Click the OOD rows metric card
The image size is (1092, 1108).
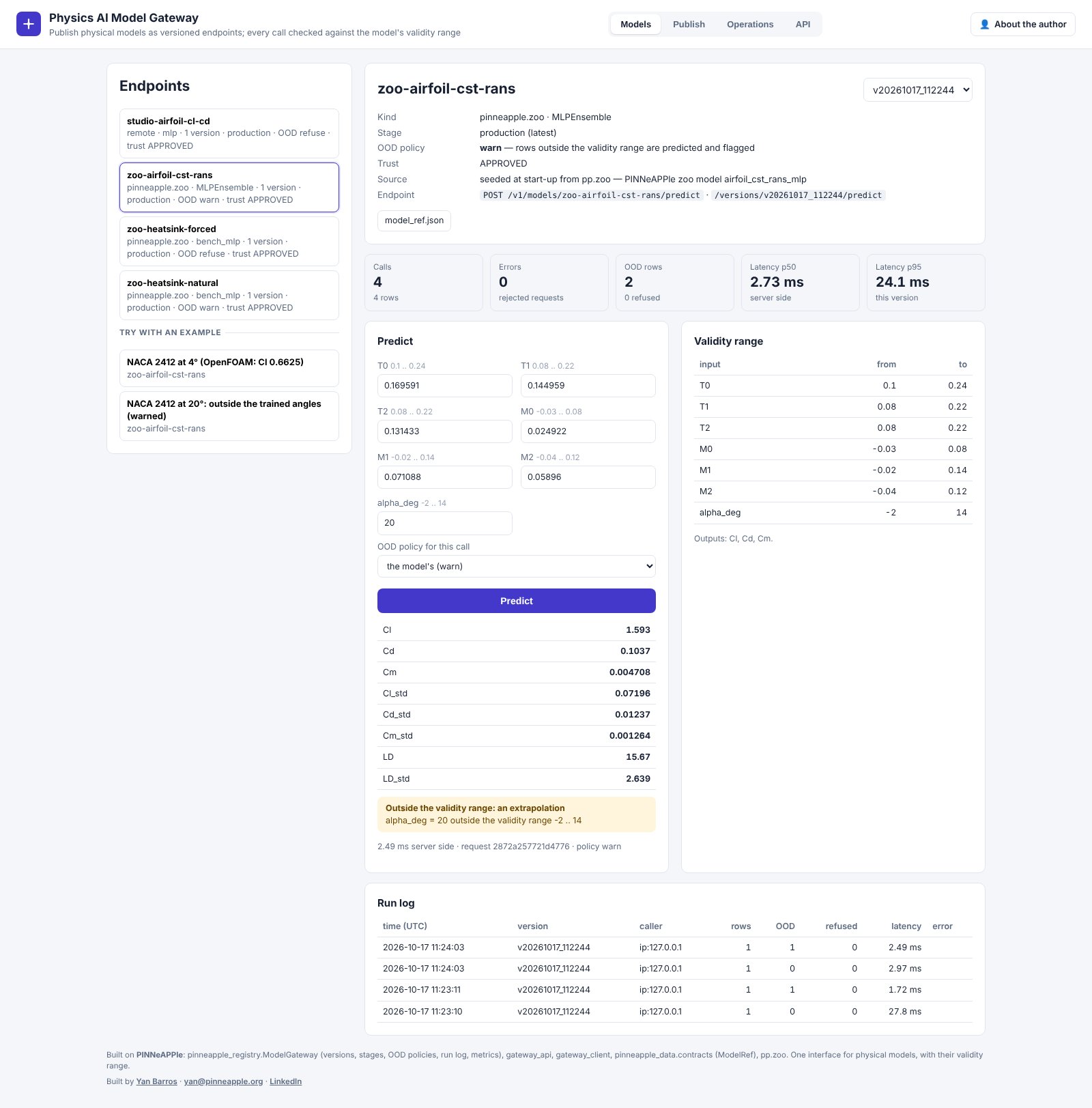(x=674, y=283)
